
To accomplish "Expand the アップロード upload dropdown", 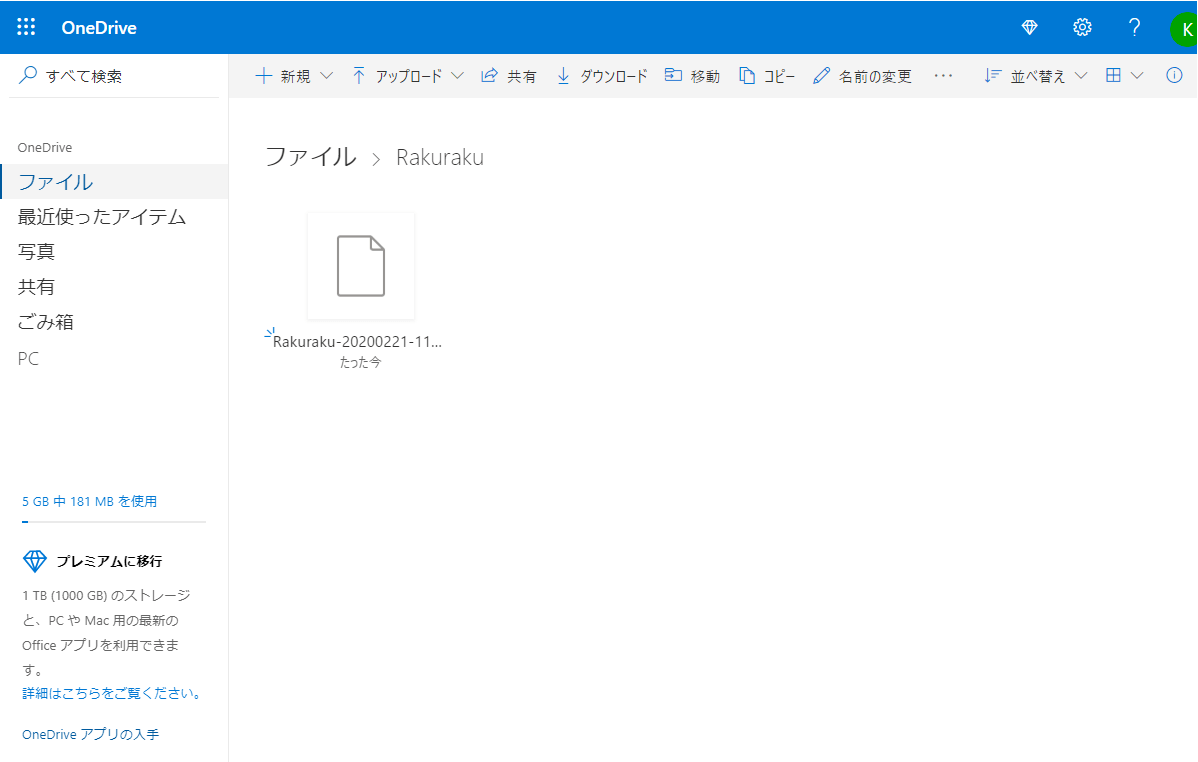I will point(408,76).
